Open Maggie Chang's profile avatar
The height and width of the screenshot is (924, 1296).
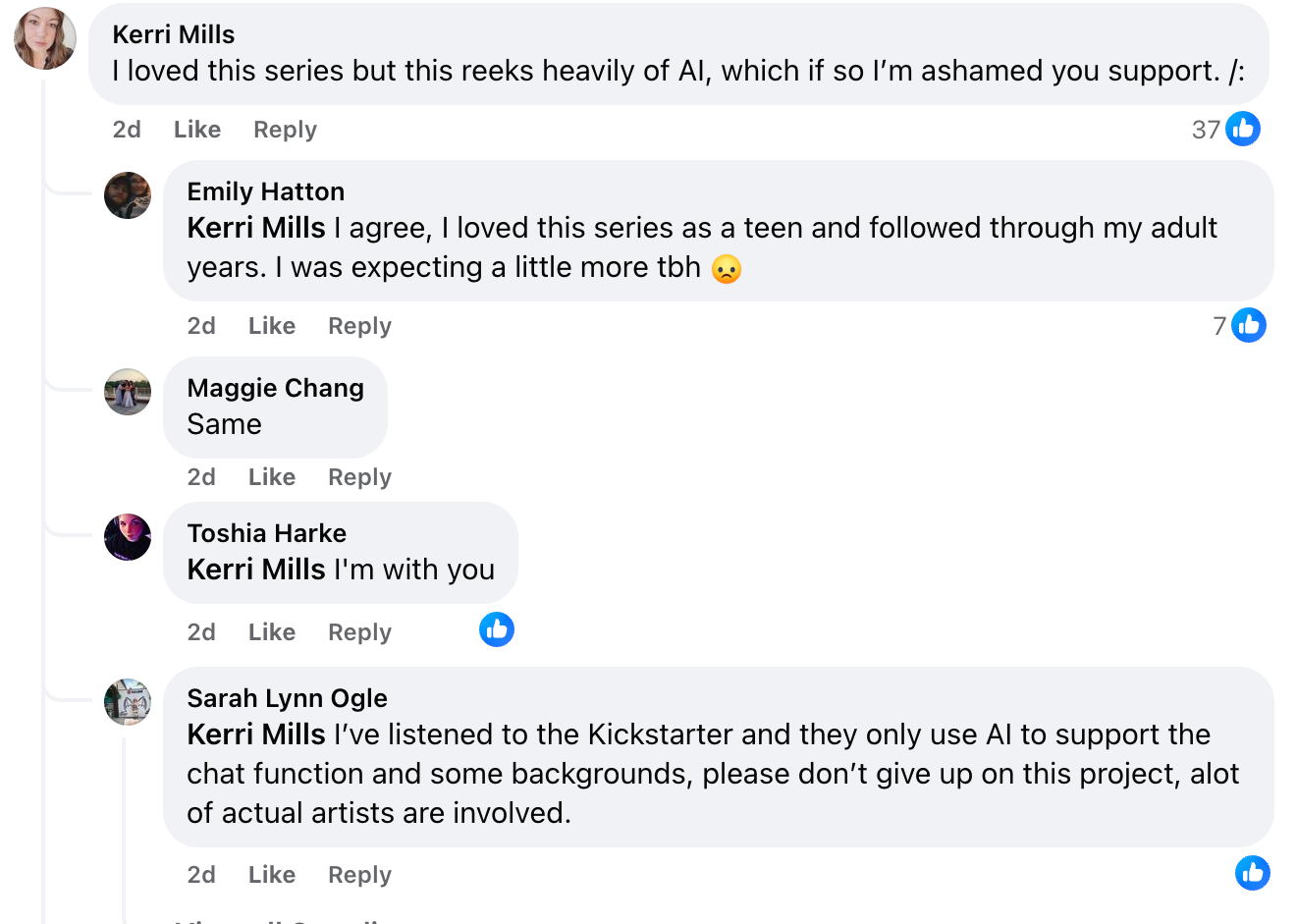pyautogui.click(x=128, y=392)
